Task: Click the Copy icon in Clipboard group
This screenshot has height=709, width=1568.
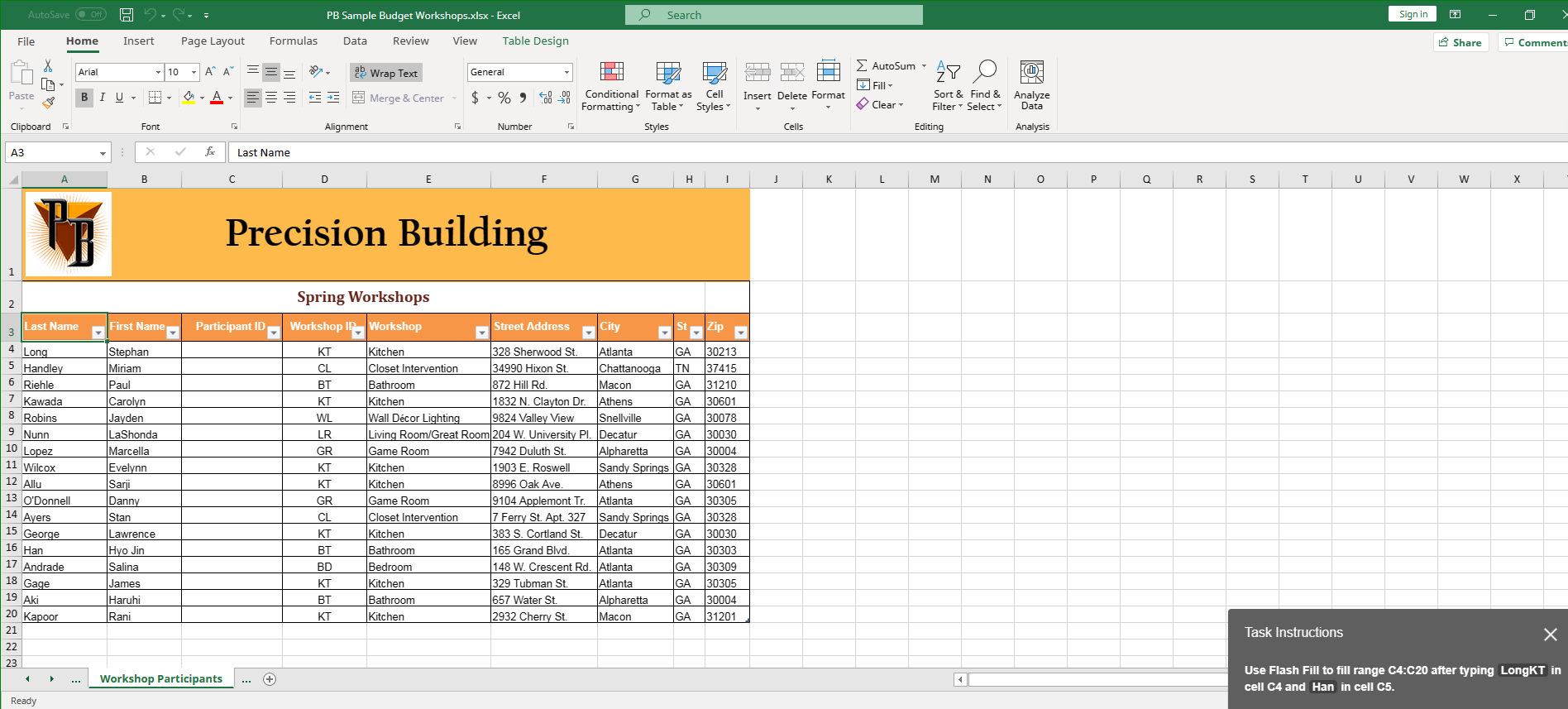Action: [48, 84]
